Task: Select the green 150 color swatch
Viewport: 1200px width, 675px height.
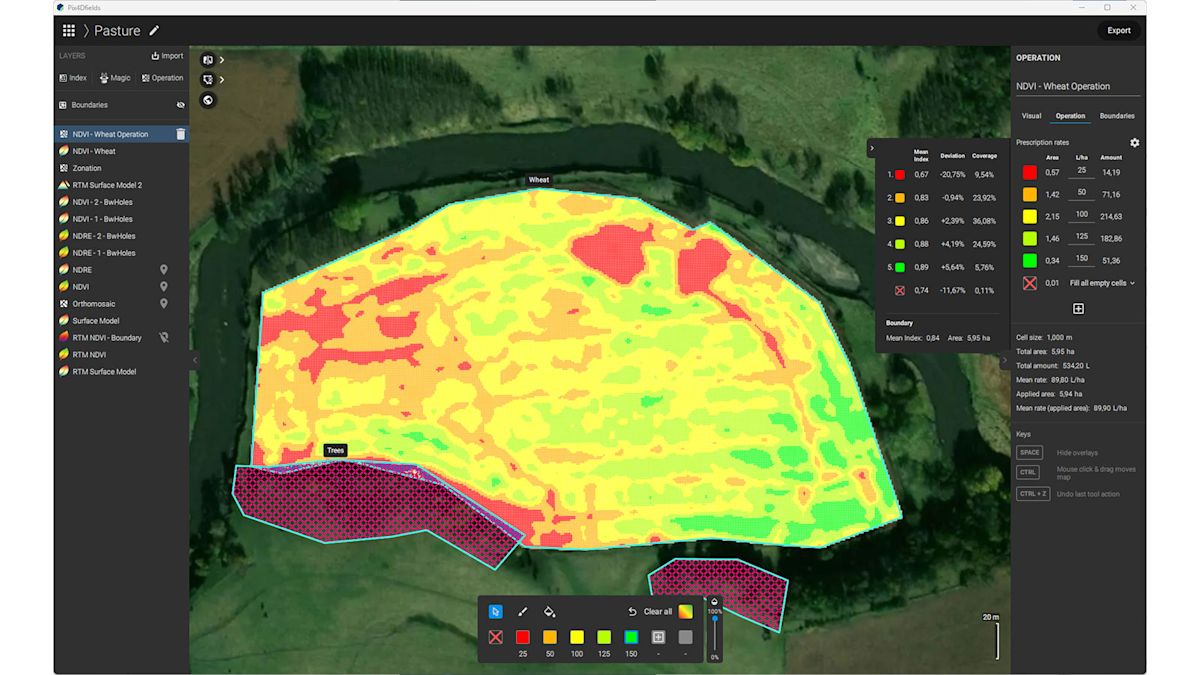Action: [x=630, y=637]
